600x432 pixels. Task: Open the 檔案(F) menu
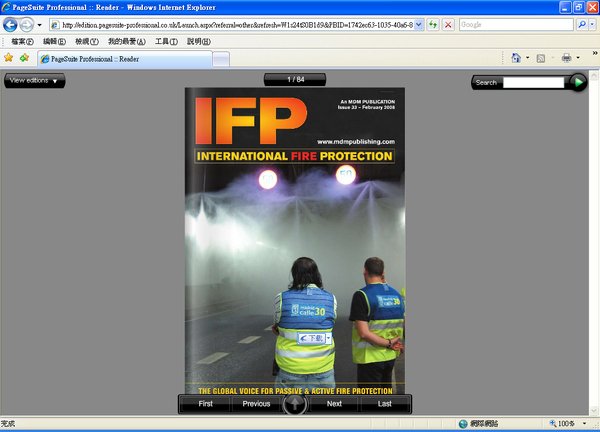(x=23, y=41)
